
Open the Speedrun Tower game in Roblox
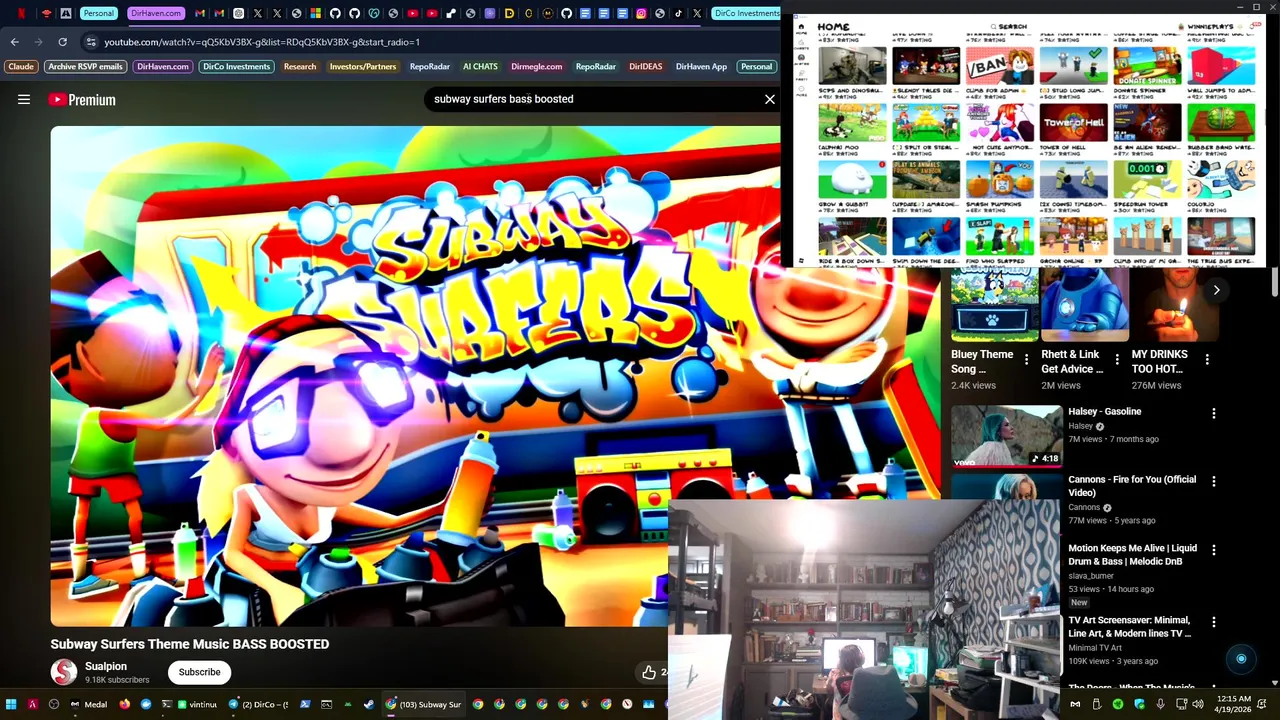click(1146, 179)
